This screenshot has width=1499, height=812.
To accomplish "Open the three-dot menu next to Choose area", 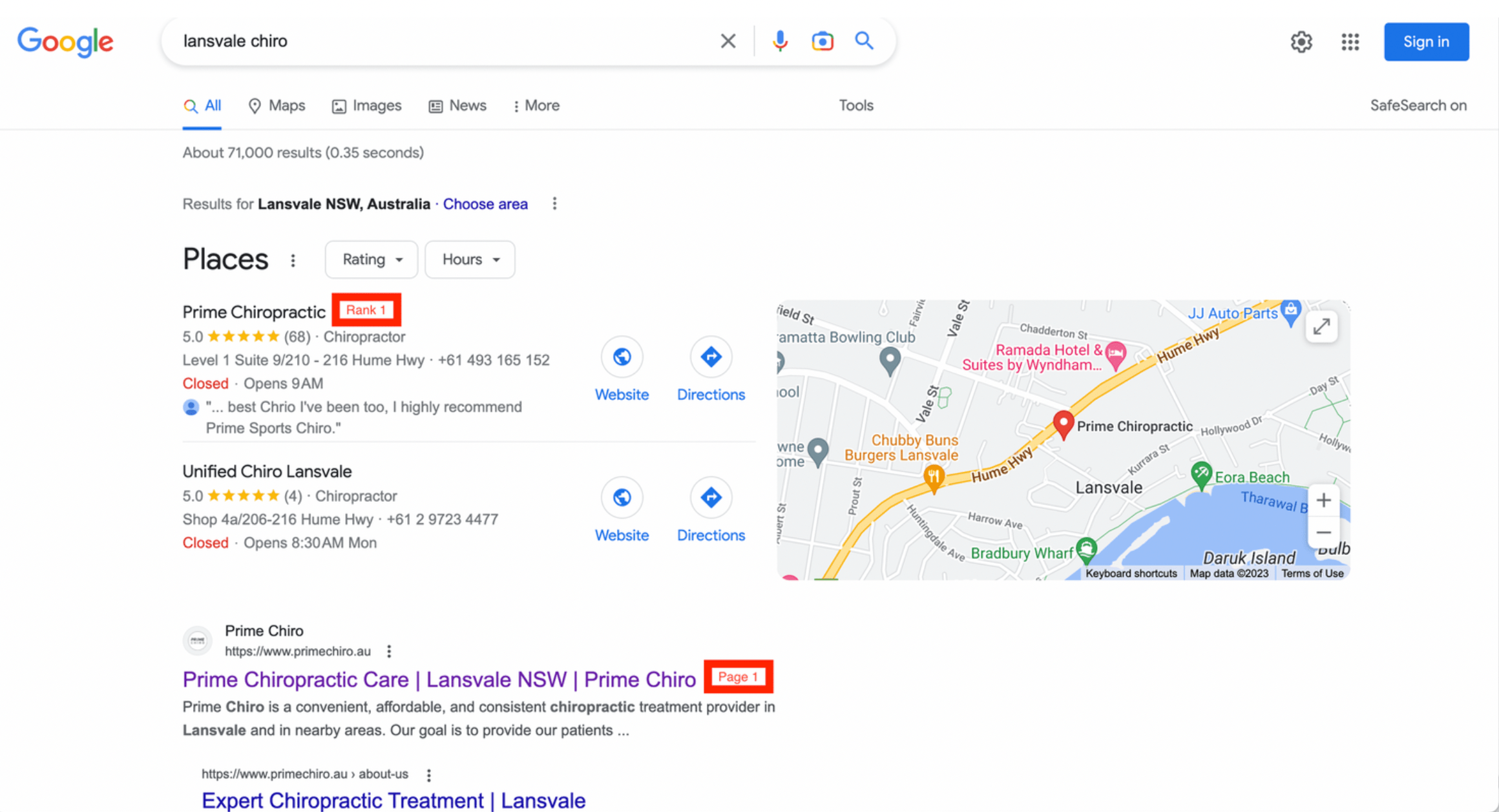I will [554, 204].
